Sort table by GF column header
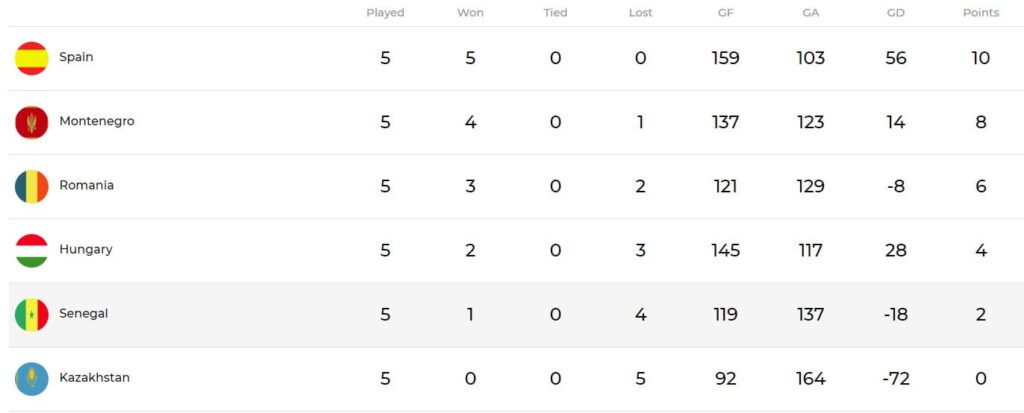The width and height of the screenshot is (1024, 413). coord(726,13)
